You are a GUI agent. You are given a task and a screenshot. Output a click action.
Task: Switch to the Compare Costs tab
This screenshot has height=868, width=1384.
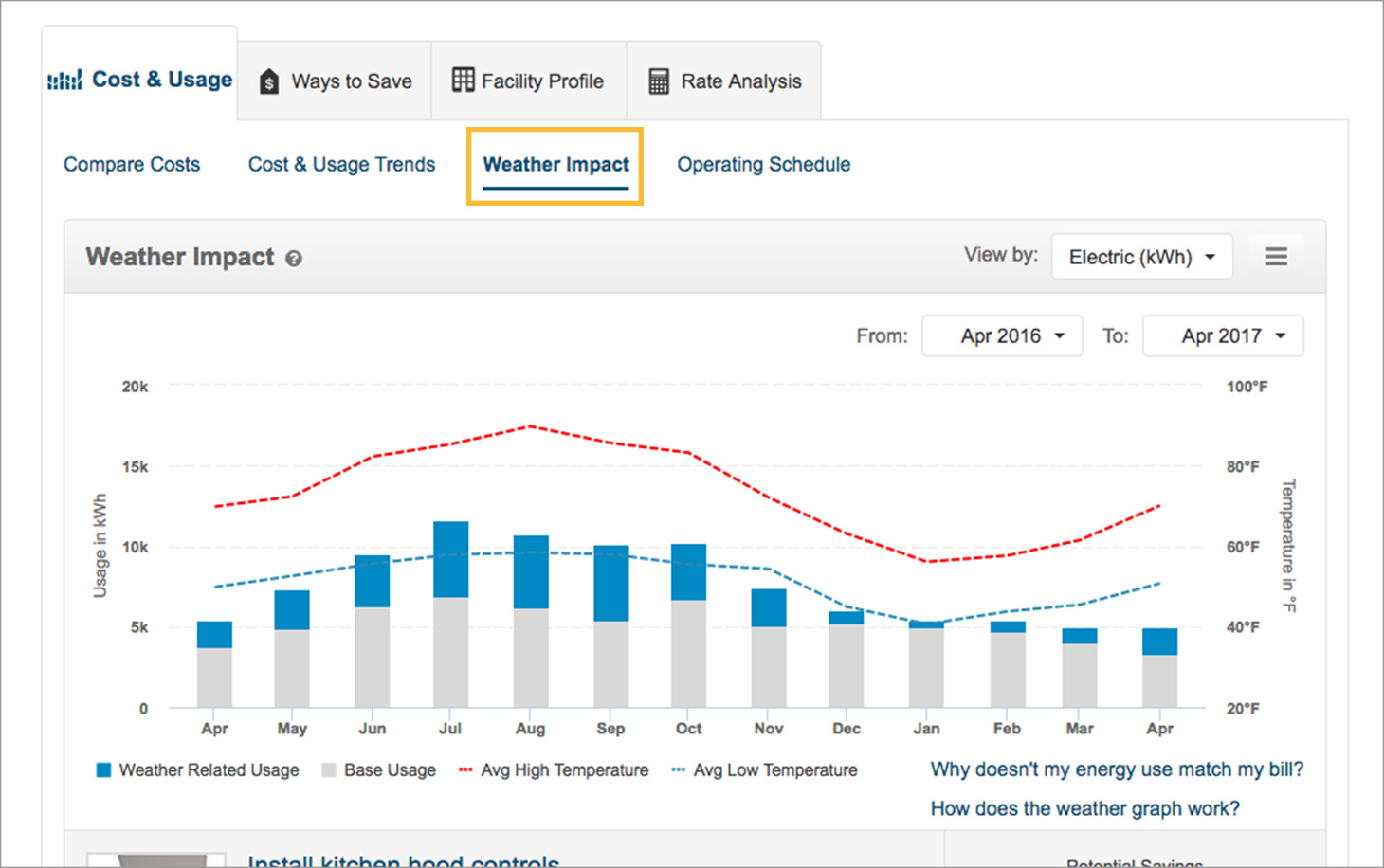click(132, 165)
